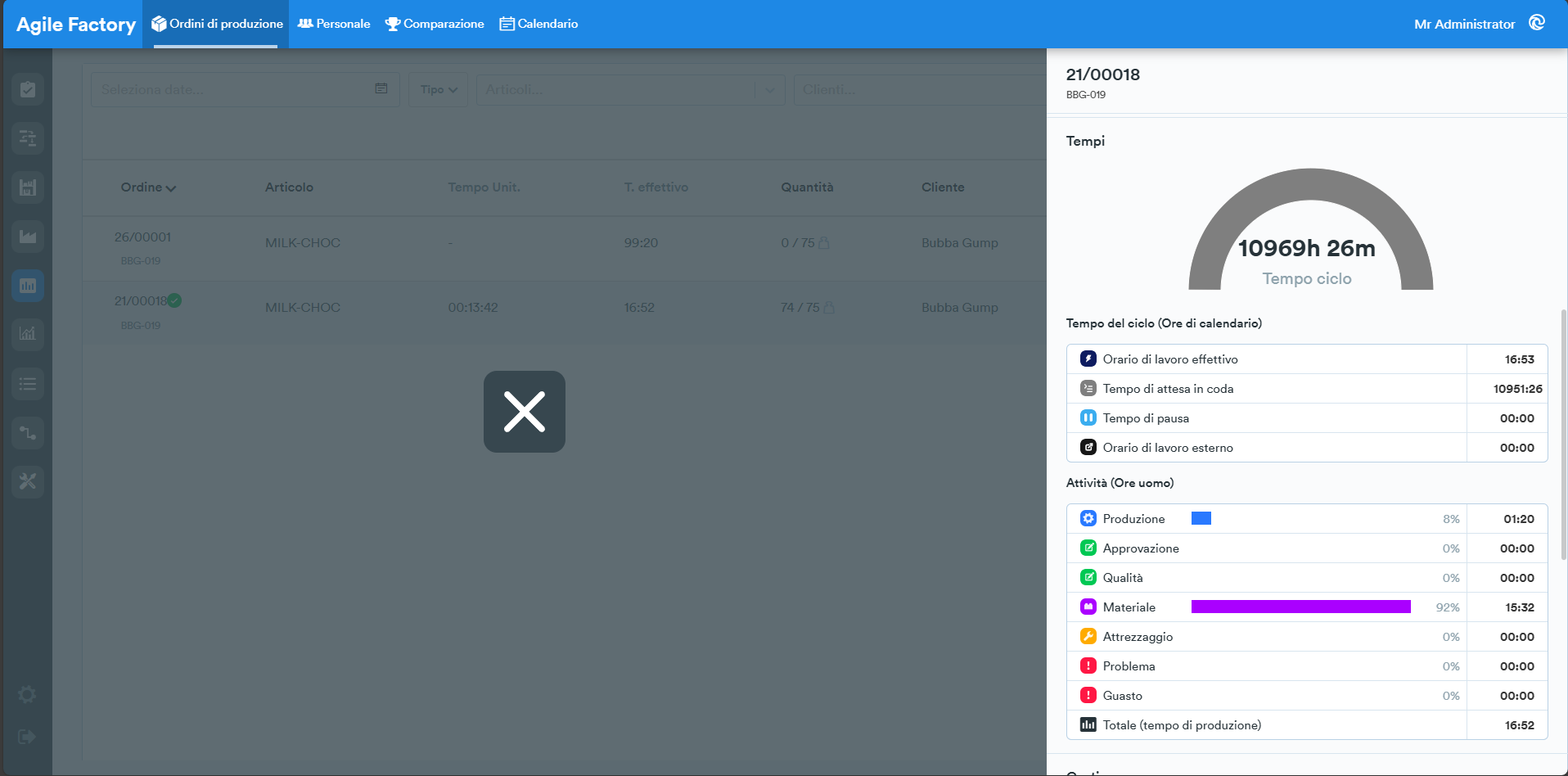The height and width of the screenshot is (776, 1568).
Task: Click the logout sidebar icon
Action: tap(27, 737)
